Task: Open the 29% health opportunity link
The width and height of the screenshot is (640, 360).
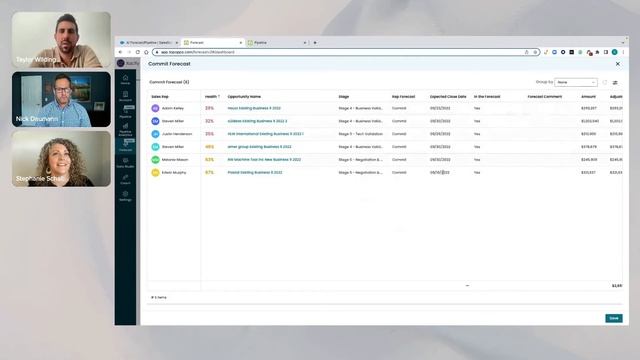Action: click(x=254, y=109)
